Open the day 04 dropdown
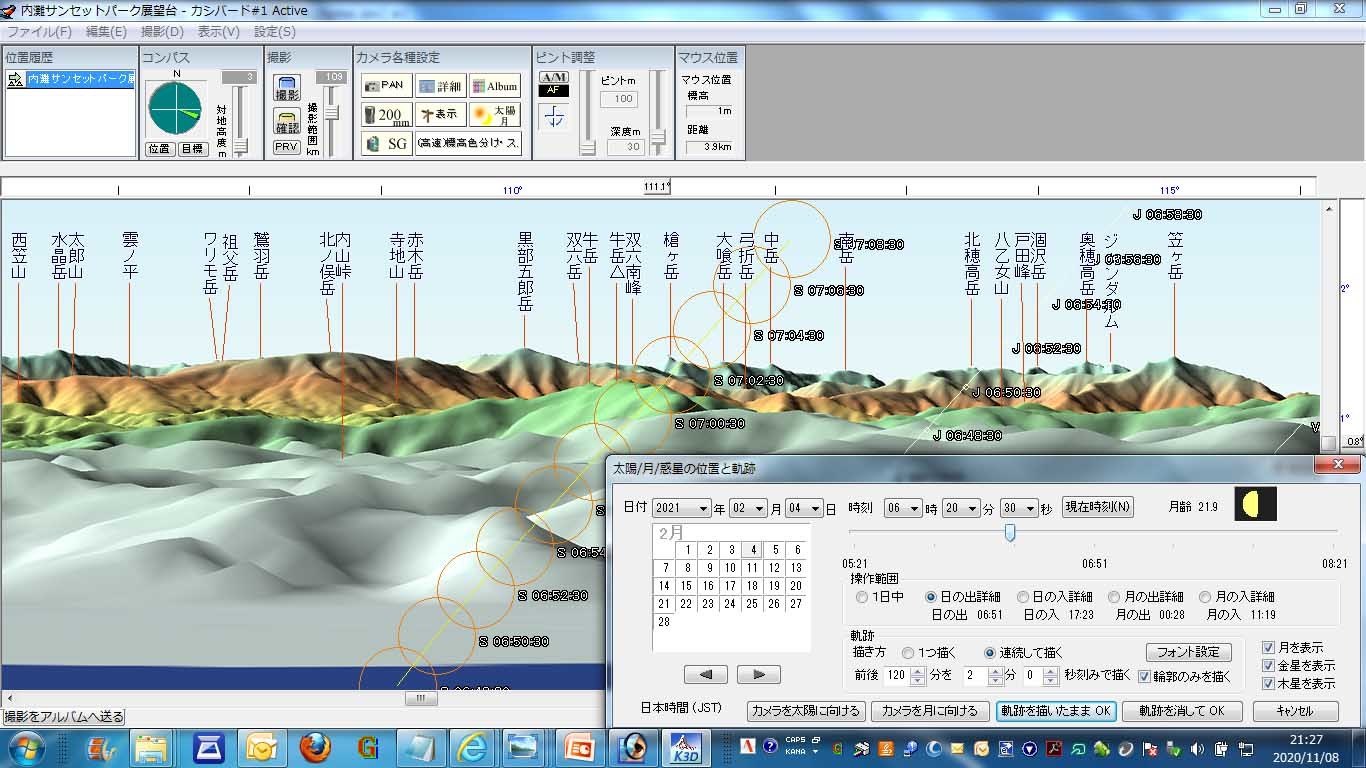Image resolution: width=1366 pixels, height=768 pixels. (x=803, y=509)
